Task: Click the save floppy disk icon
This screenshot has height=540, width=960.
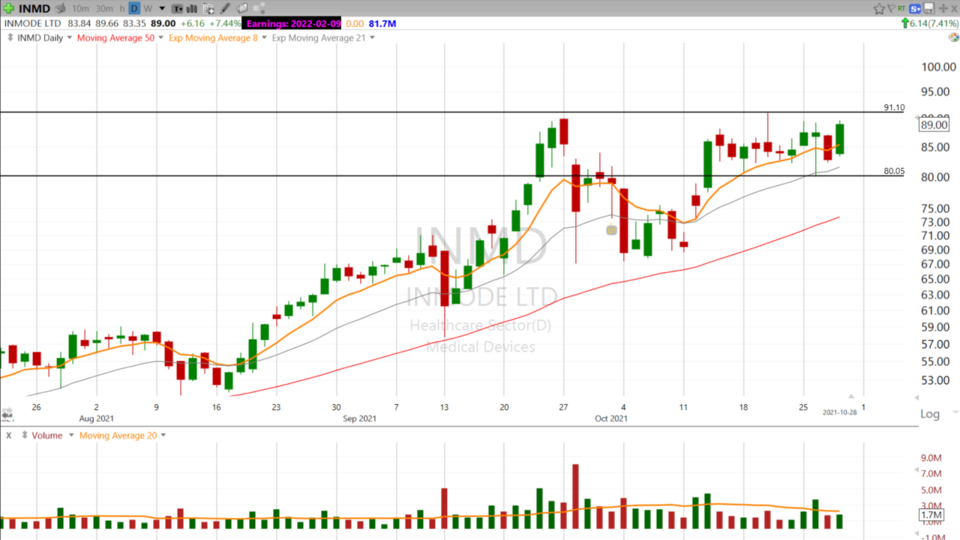Action: click(x=929, y=8)
